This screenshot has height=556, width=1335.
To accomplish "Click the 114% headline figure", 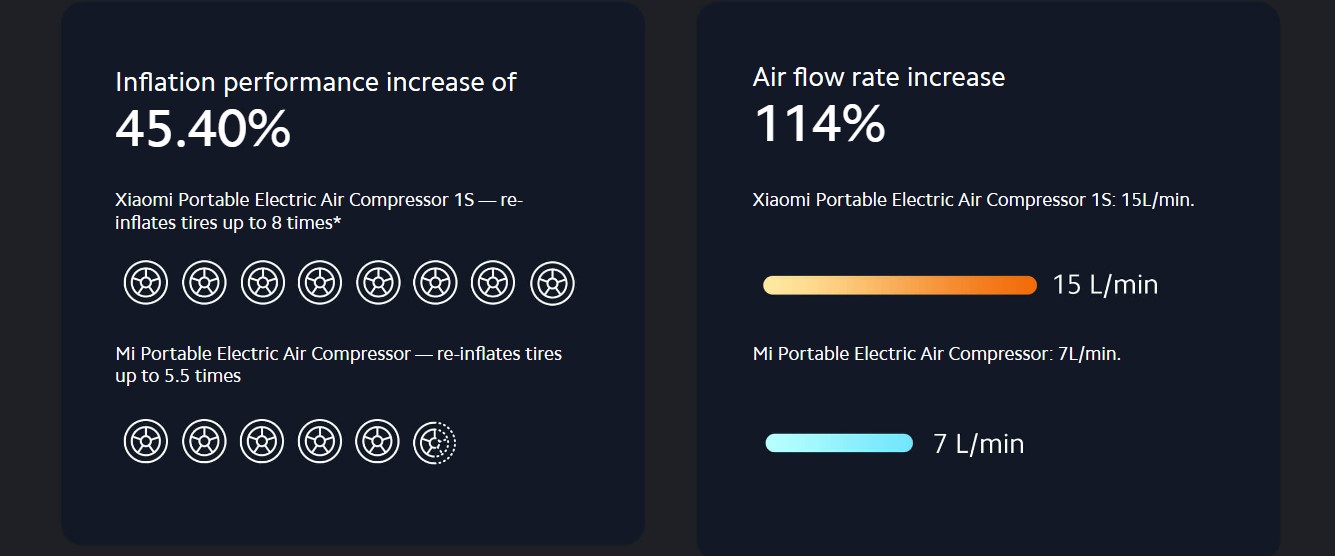I will click(819, 125).
